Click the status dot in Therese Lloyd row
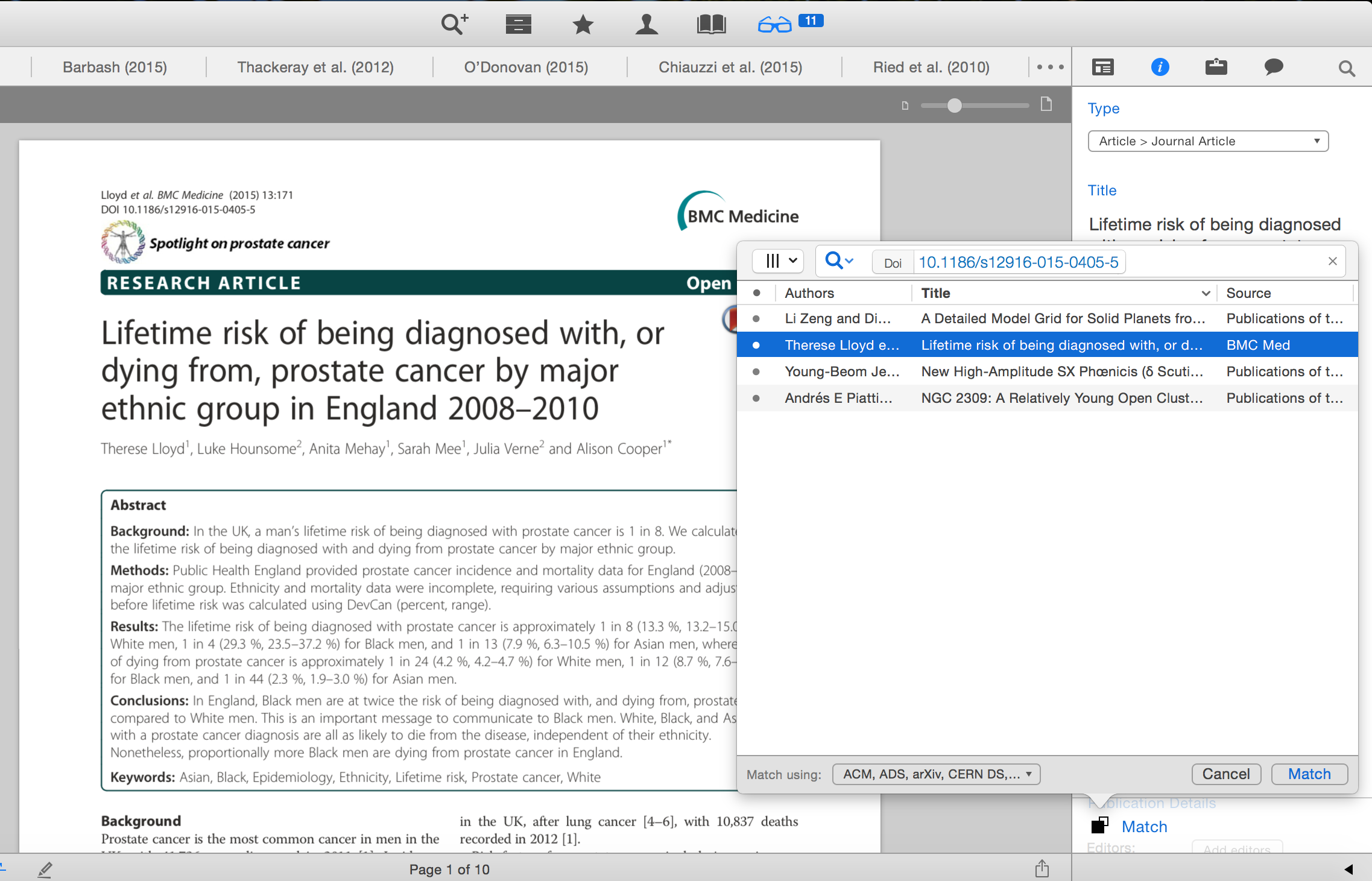Viewport: 1372px width, 881px height. 756,345
